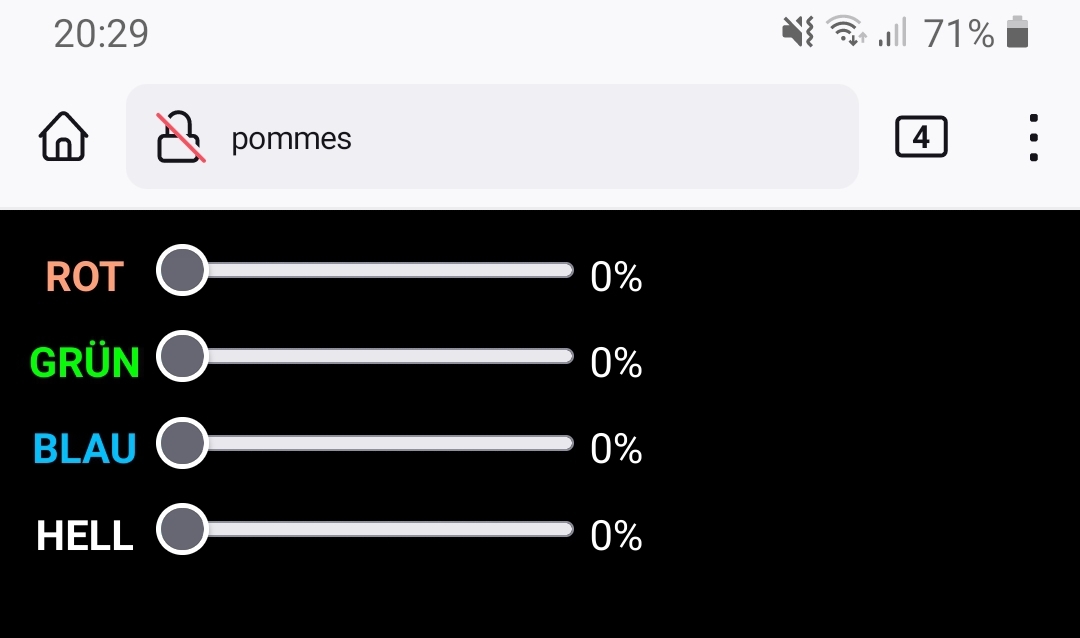Screen dimensions: 1080x638
Task: Tap the Wi-Fi status icon
Action: [x=847, y=33]
